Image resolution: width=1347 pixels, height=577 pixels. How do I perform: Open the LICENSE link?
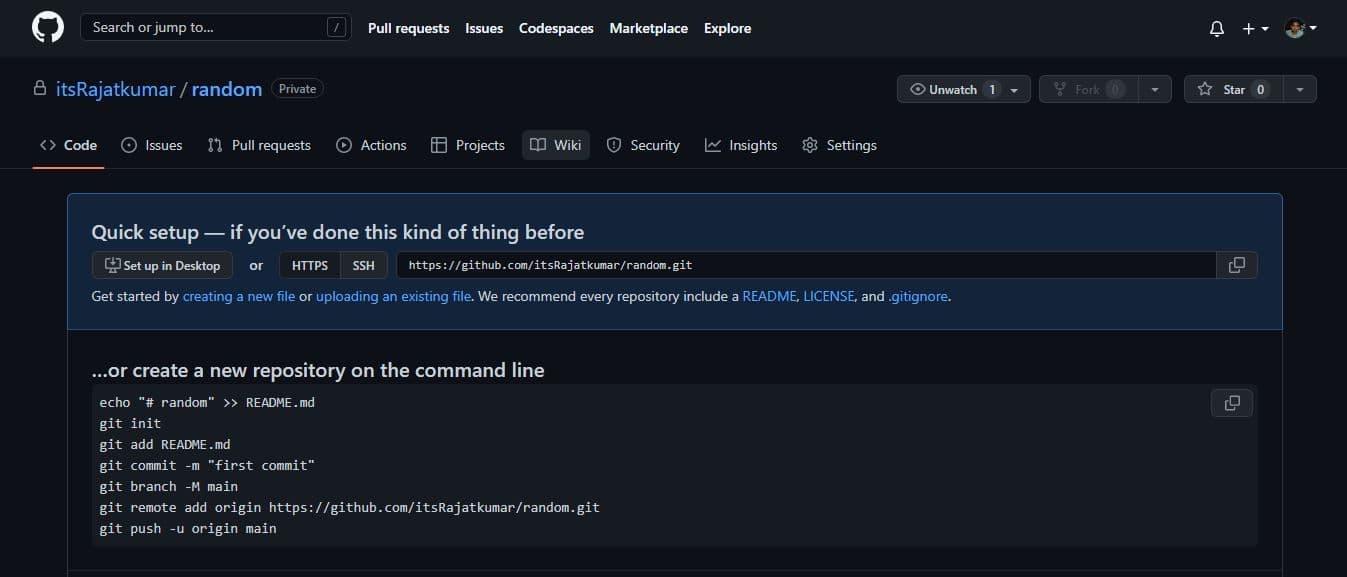click(x=829, y=296)
